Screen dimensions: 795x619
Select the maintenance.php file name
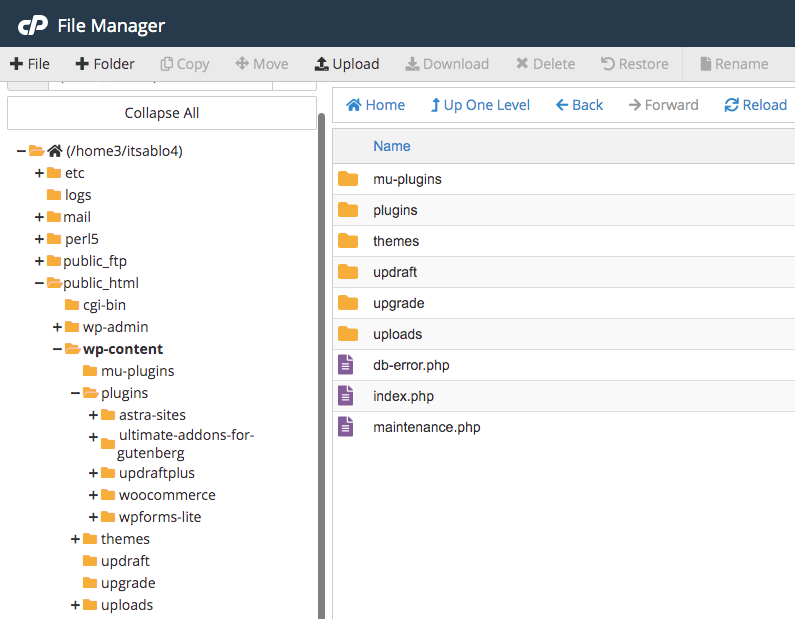click(x=426, y=427)
